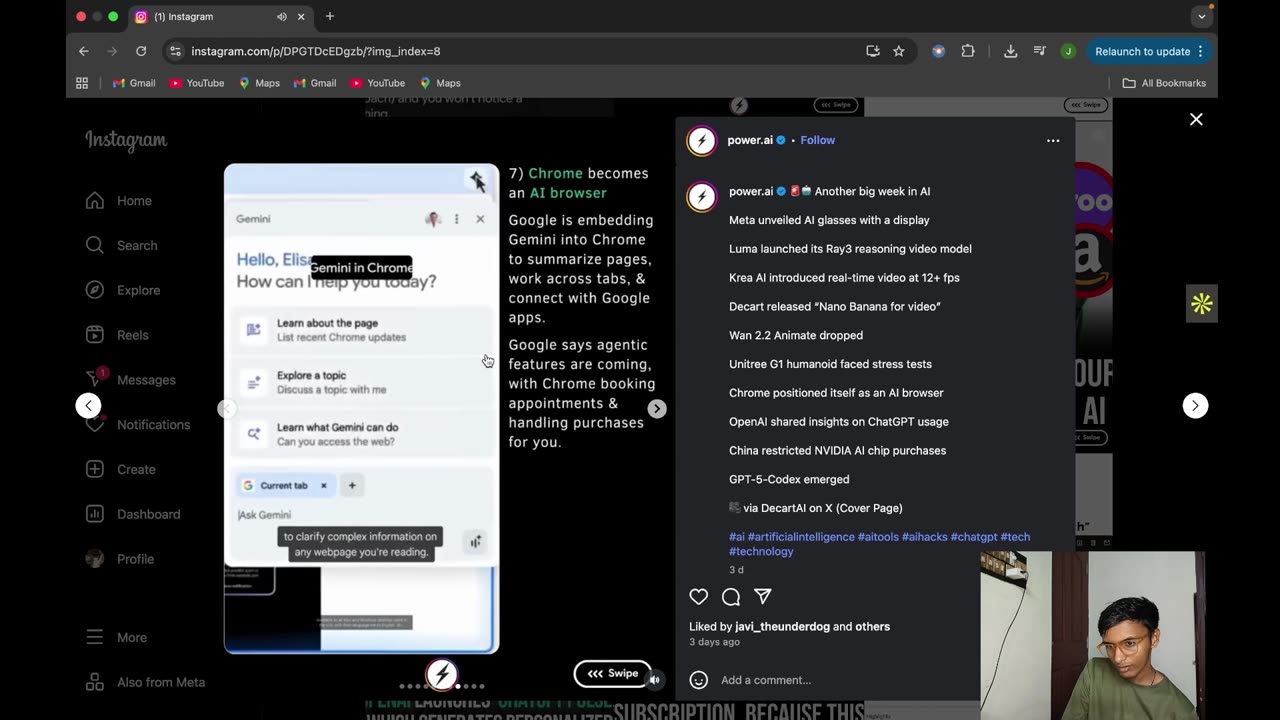Image resolution: width=1280 pixels, height=720 pixels.
Task: Click the comment bubble icon
Action: [x=731, y=597]
